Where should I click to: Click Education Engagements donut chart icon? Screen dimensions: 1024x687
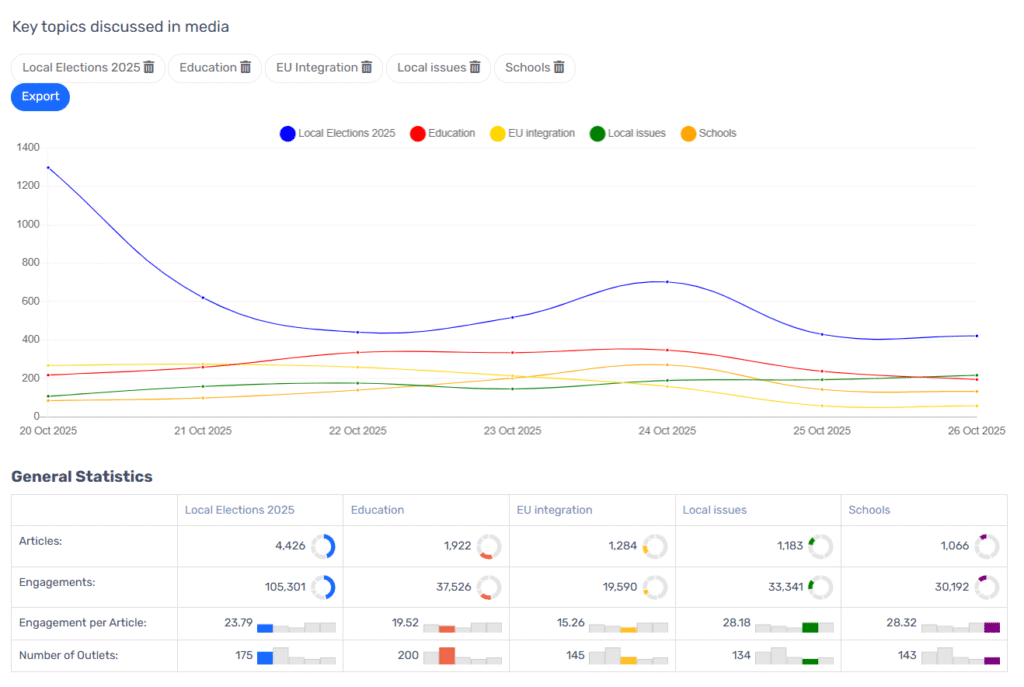(488, 587)
